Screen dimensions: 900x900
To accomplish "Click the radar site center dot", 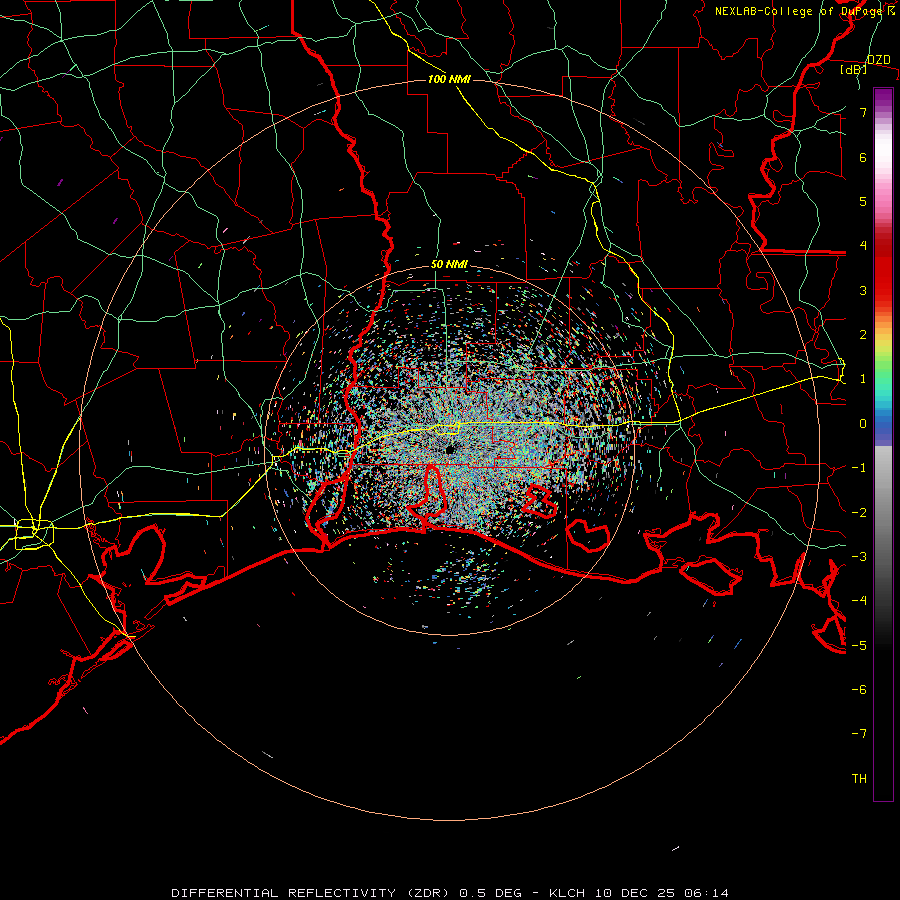I will [x=450, y=450].
